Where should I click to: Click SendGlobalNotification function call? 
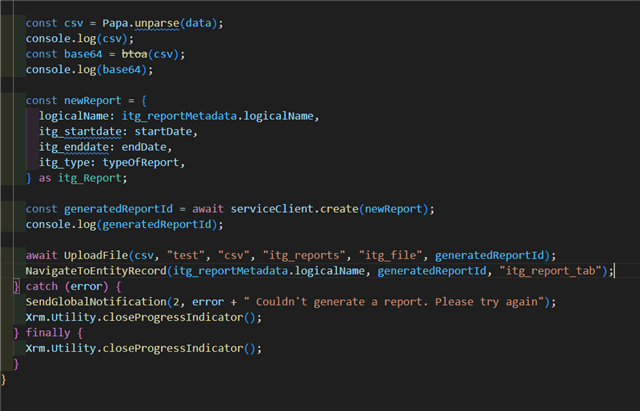tap(96, 302)
